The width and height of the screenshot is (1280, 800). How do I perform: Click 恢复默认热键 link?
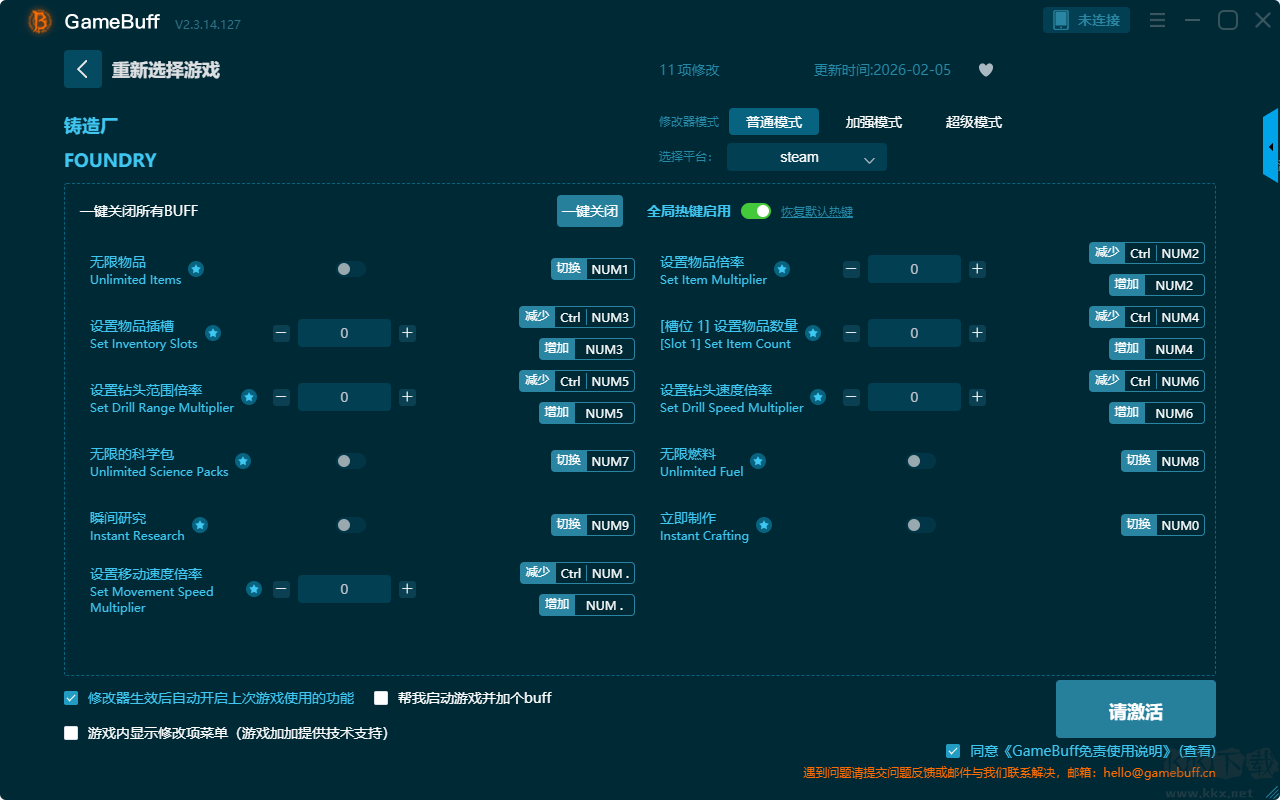click(817, 212)
